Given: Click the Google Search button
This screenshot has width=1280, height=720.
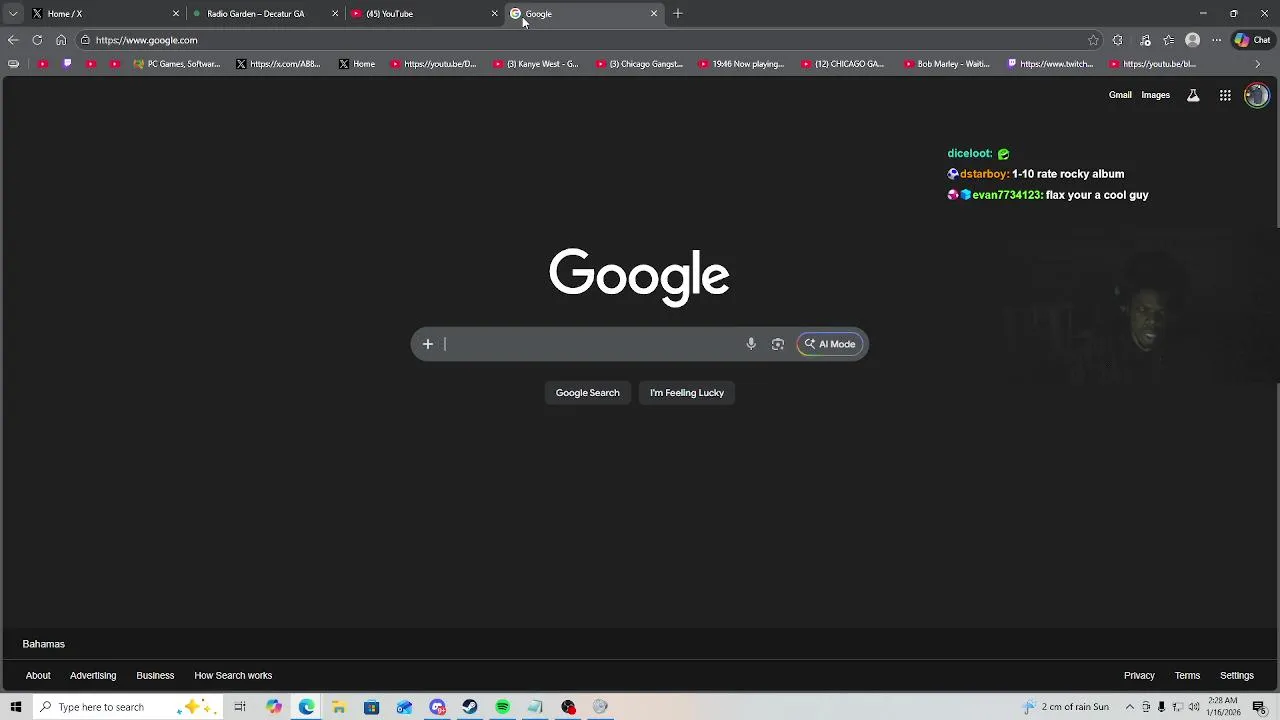Looking at the screenshot, I should pyautogui.click(x=588, y=393).
